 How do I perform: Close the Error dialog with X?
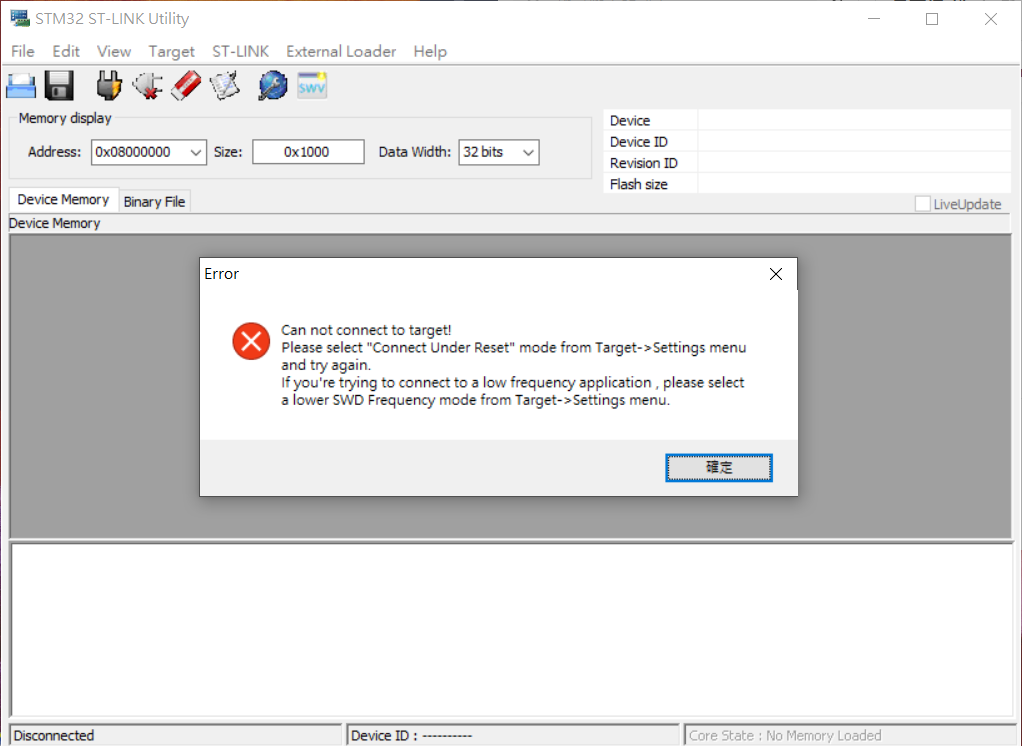776,274
